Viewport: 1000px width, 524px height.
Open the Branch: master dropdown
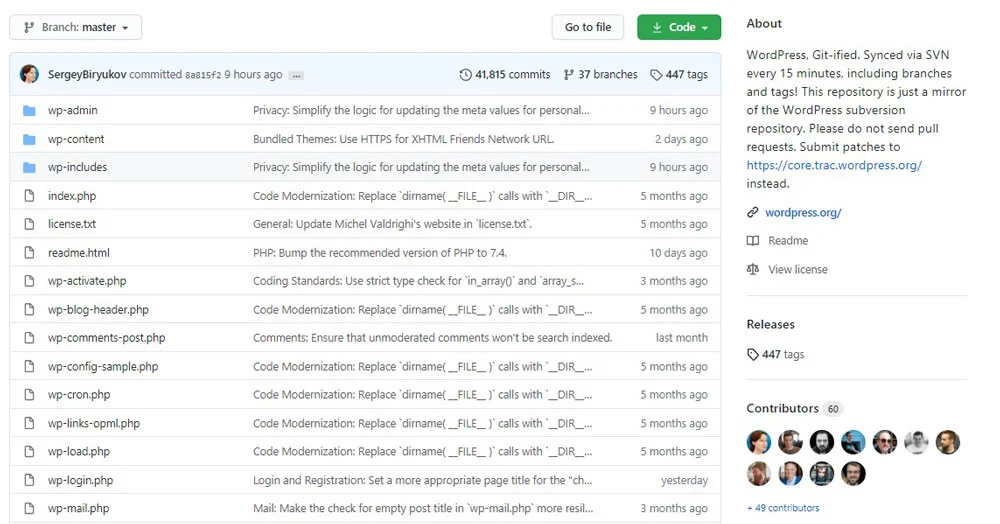[x=75, y=27]
